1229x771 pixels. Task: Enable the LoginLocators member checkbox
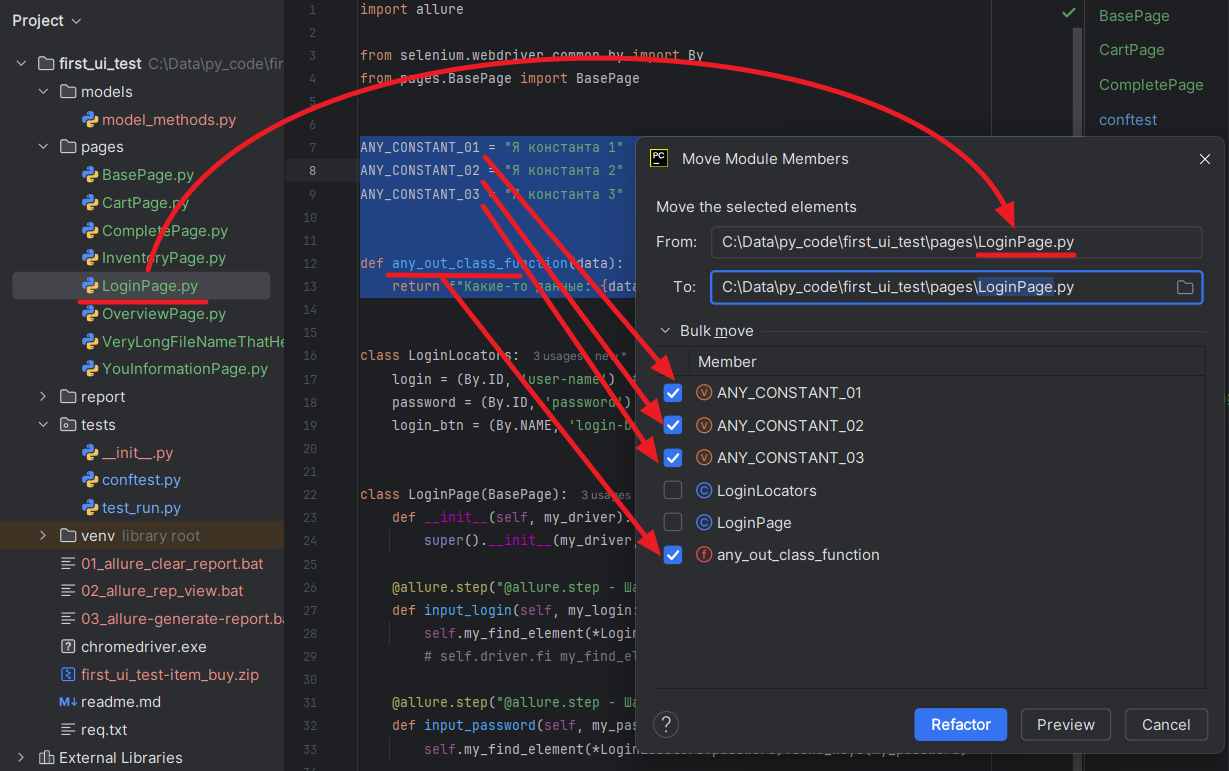[673, 490]
